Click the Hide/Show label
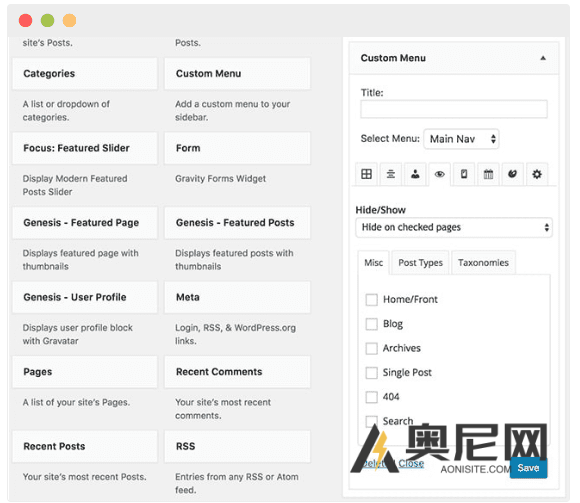 (380, 210)
